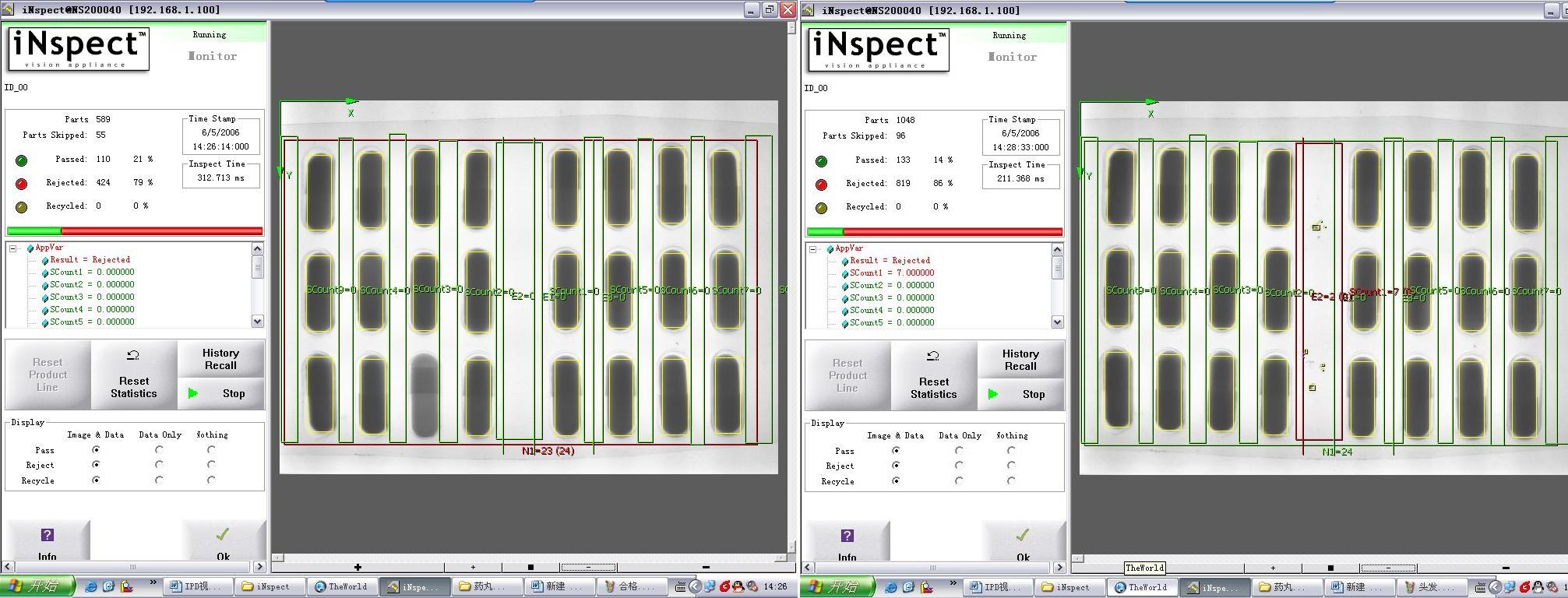Select SCount1 = 7.000000 in right tree

coord(891,273)
